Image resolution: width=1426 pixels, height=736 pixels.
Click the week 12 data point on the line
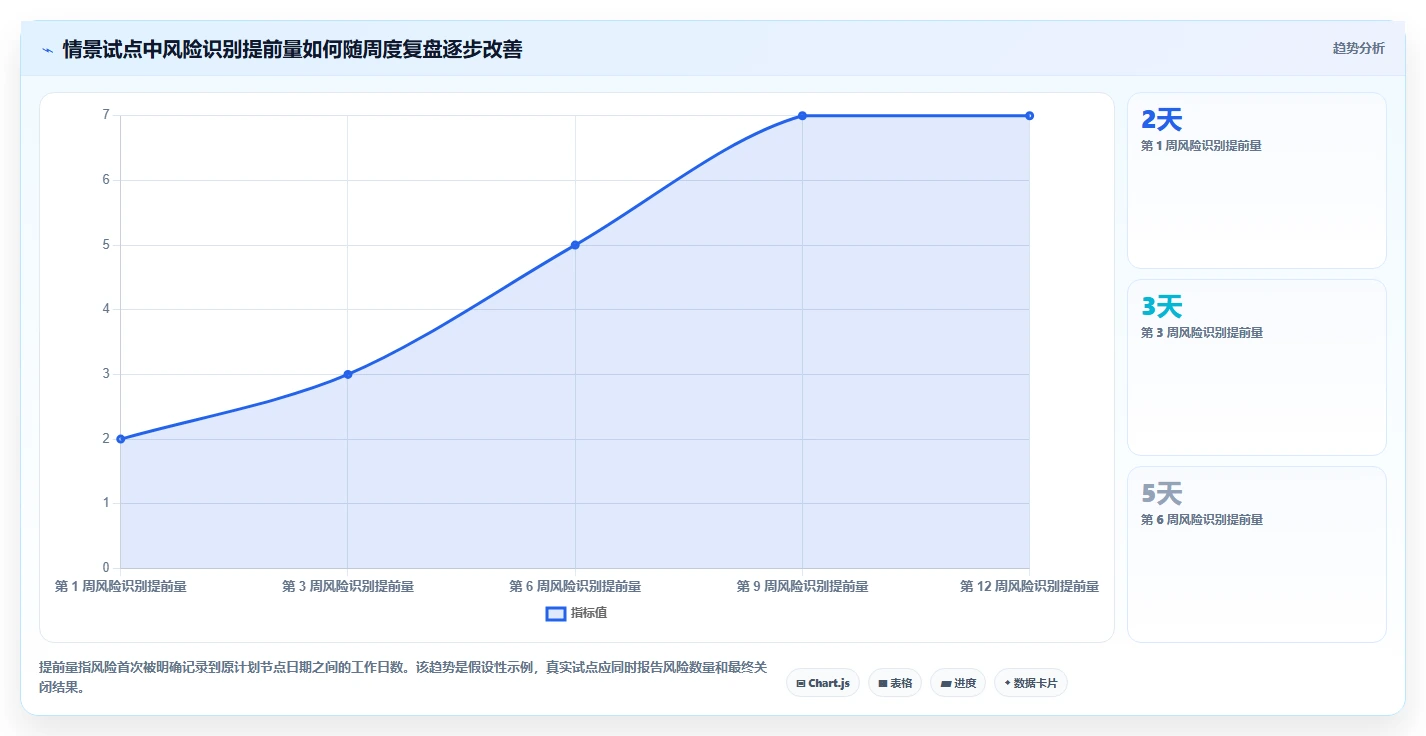pos(1029,116)
